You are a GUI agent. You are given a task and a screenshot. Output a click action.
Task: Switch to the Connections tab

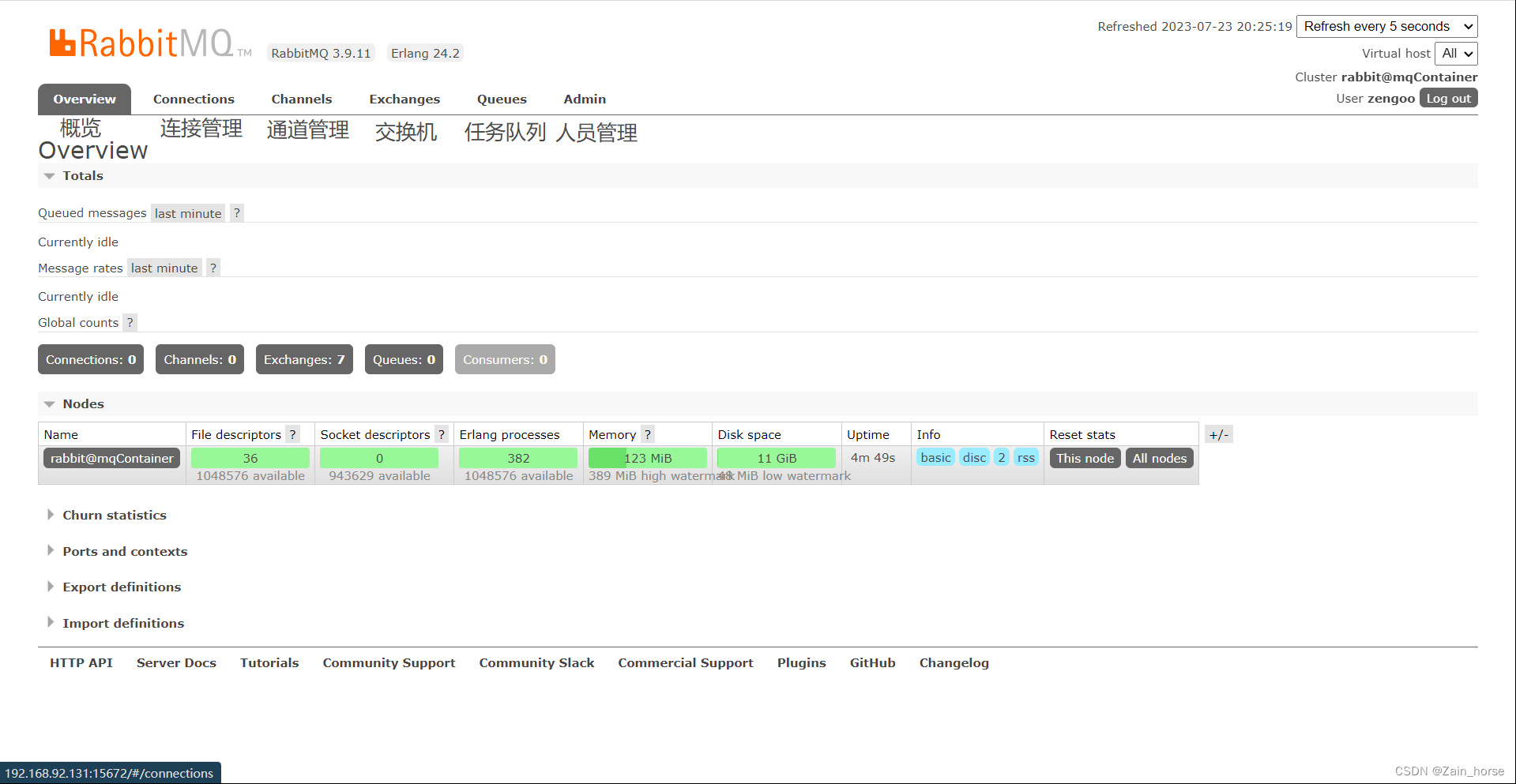tap(194, 99)
